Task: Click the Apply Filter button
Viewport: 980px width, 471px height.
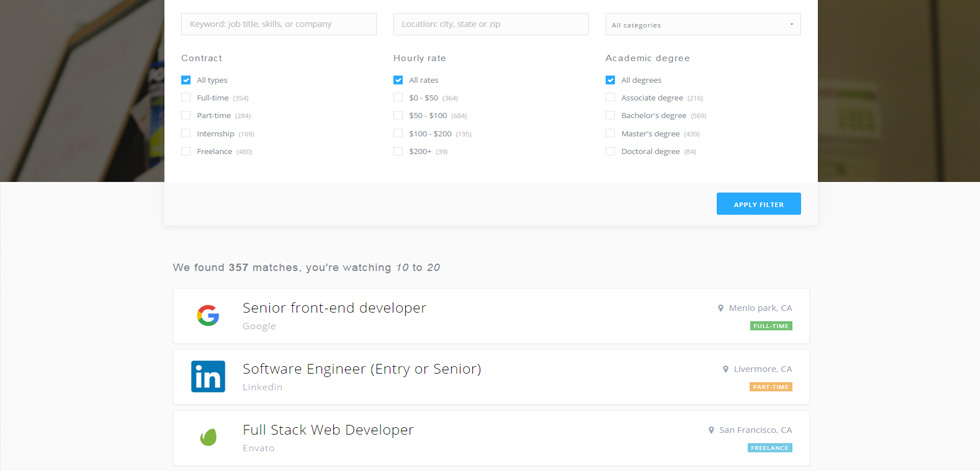Action: (x=759, y=204)
